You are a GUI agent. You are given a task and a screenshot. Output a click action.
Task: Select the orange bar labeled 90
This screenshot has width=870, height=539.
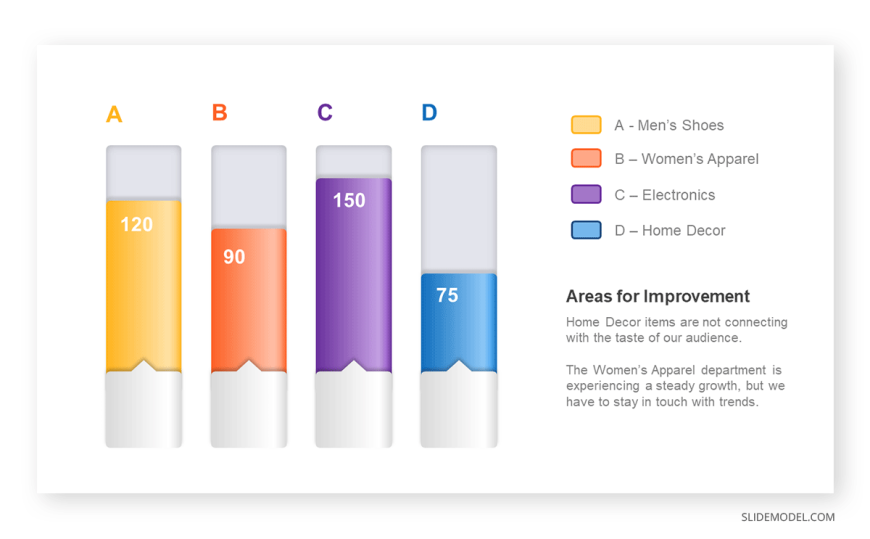249,300
